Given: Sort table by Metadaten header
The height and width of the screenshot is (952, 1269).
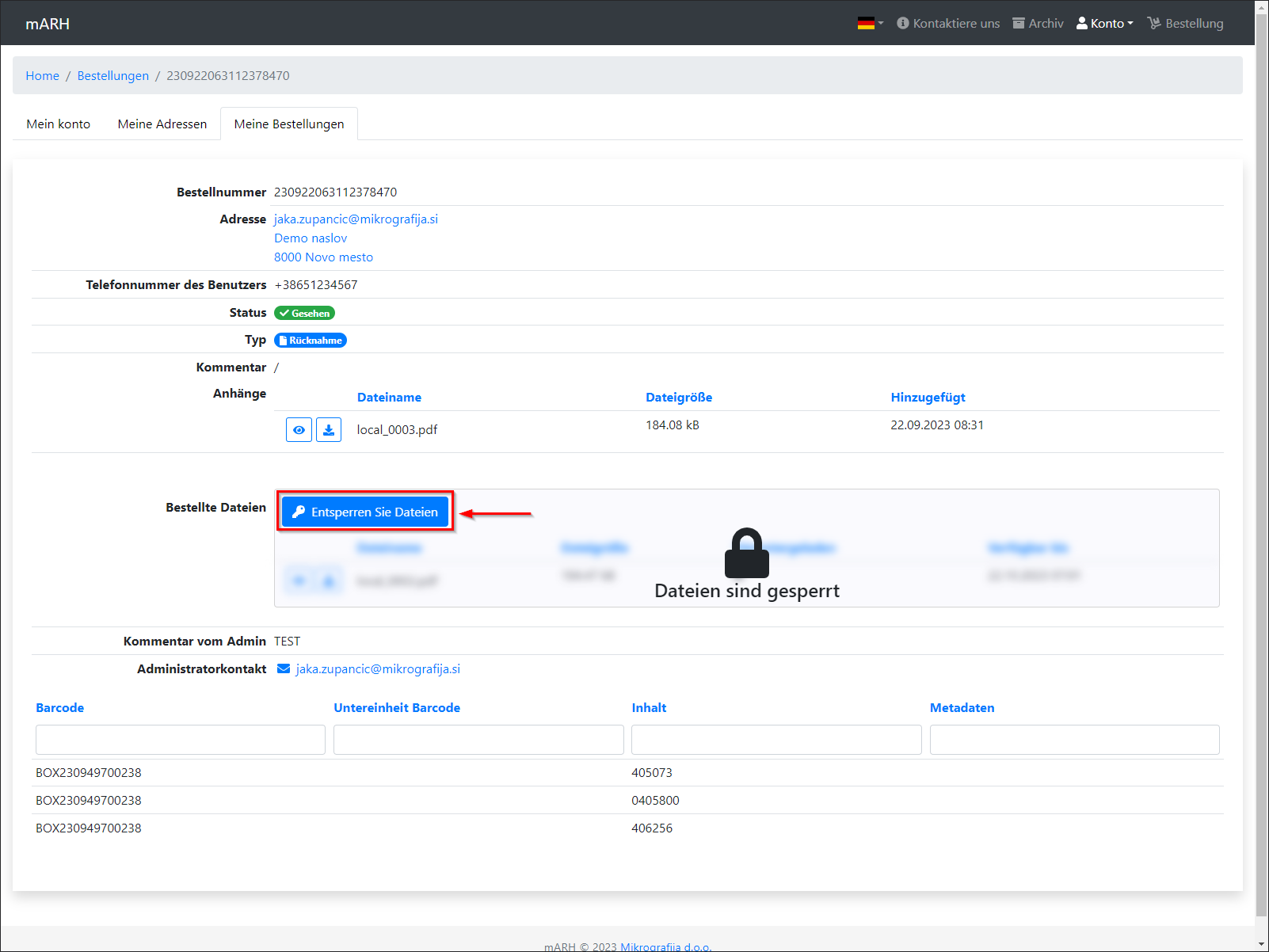Looking at the screenshot, I should 962,708.
